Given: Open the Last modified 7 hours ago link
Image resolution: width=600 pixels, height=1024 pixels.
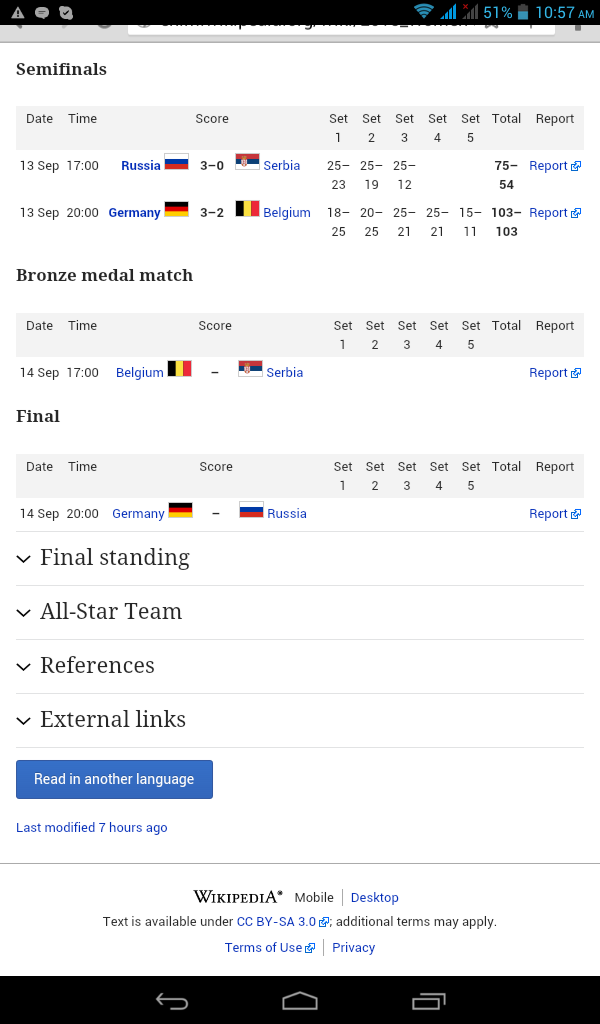Looking at the screenshot, I should click(x=91, y=827).
